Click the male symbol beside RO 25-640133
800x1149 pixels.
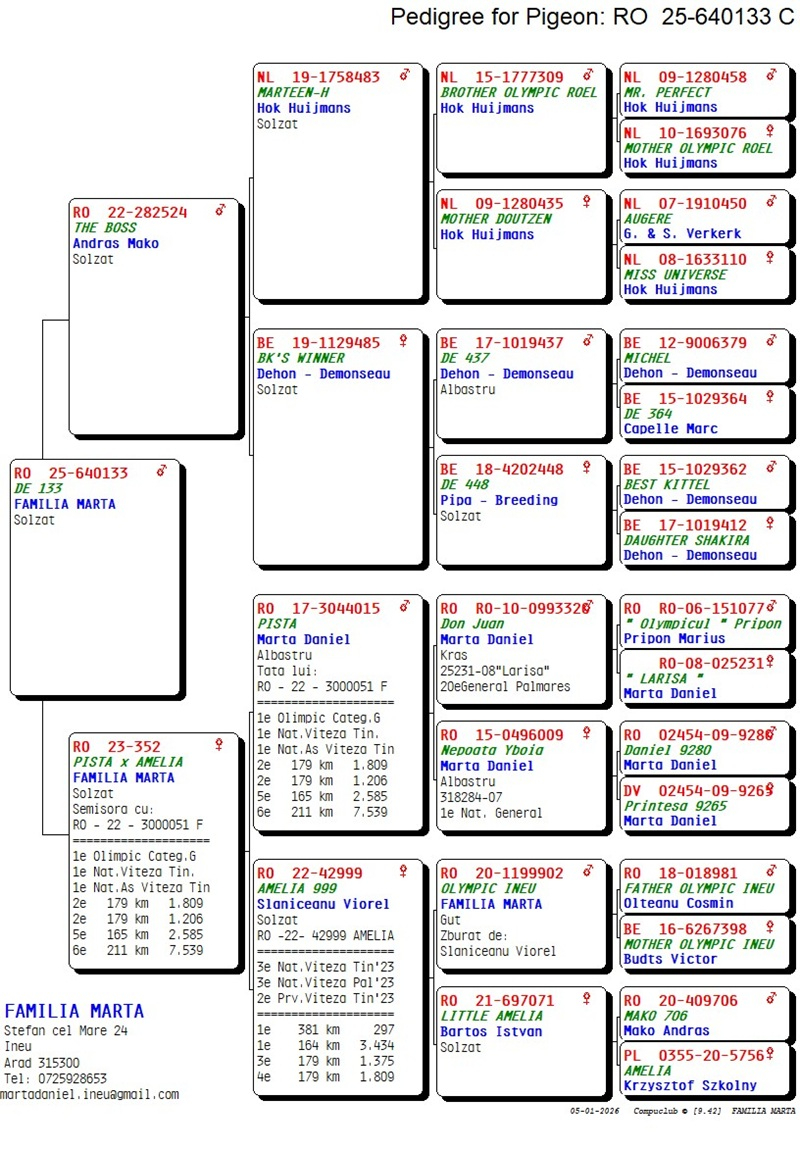(162, 471)
